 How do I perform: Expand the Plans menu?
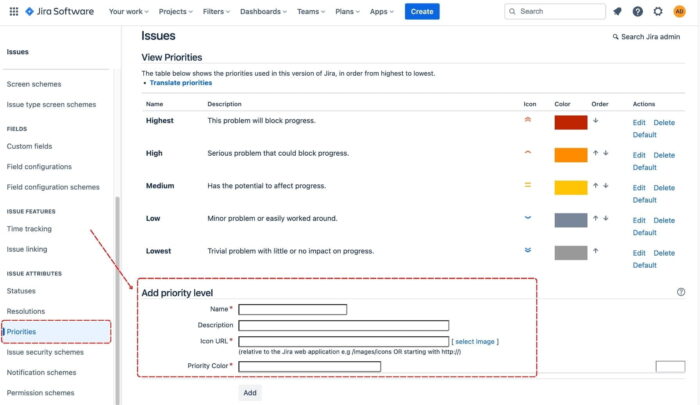(x=347, y=12)
